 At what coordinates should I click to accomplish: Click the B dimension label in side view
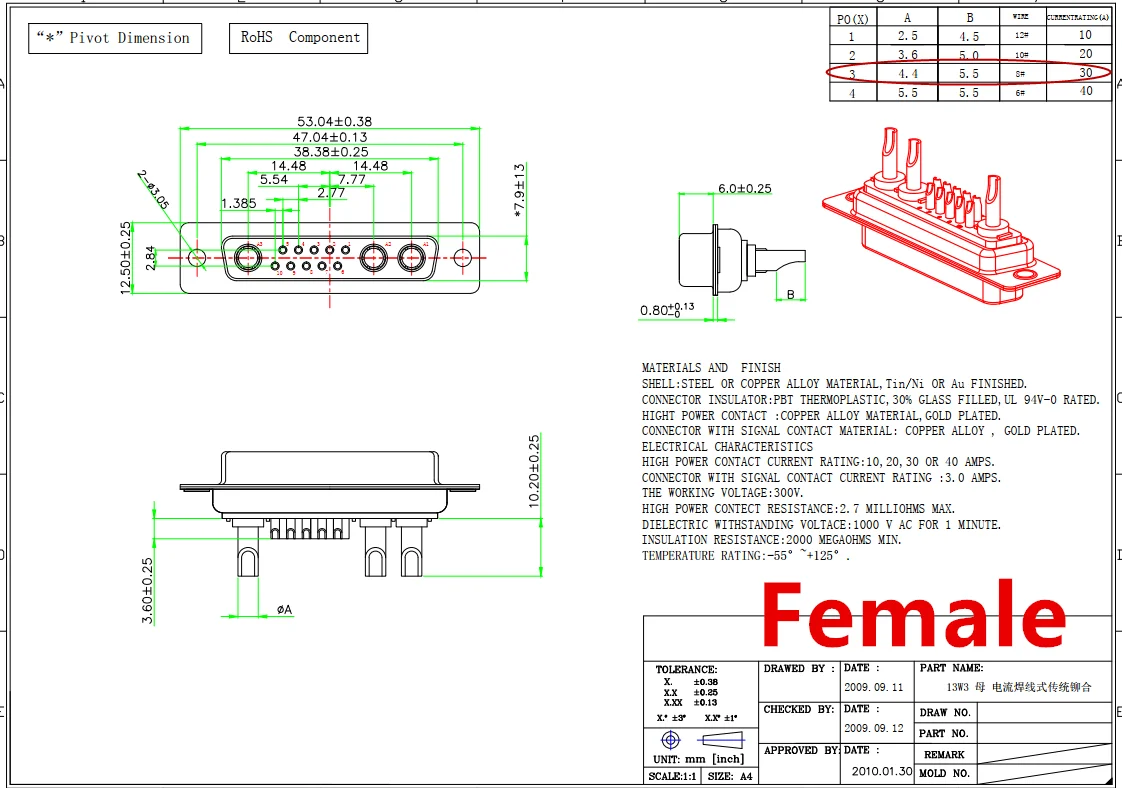[790, 294]
